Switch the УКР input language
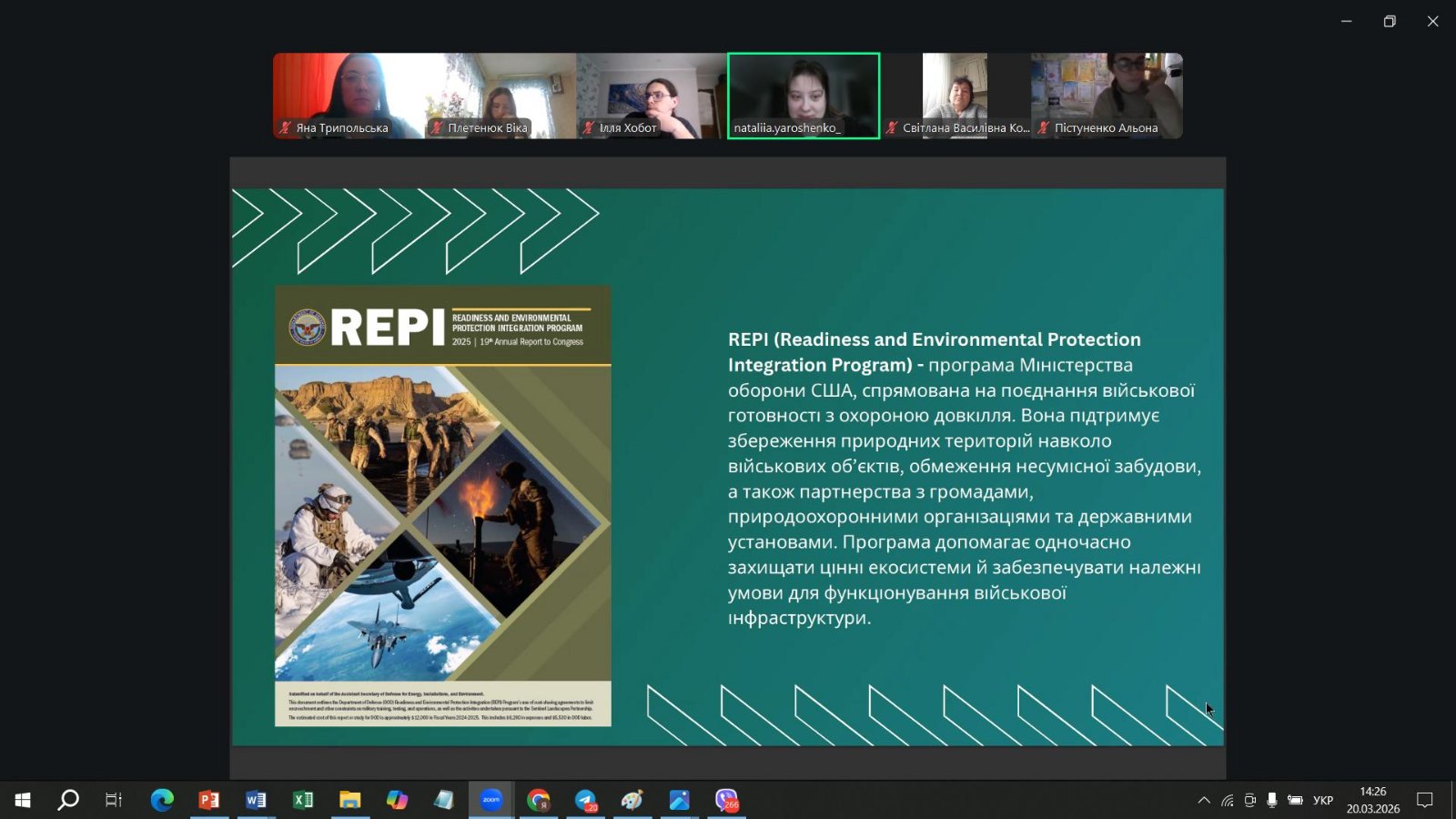 coord(1322,800)
